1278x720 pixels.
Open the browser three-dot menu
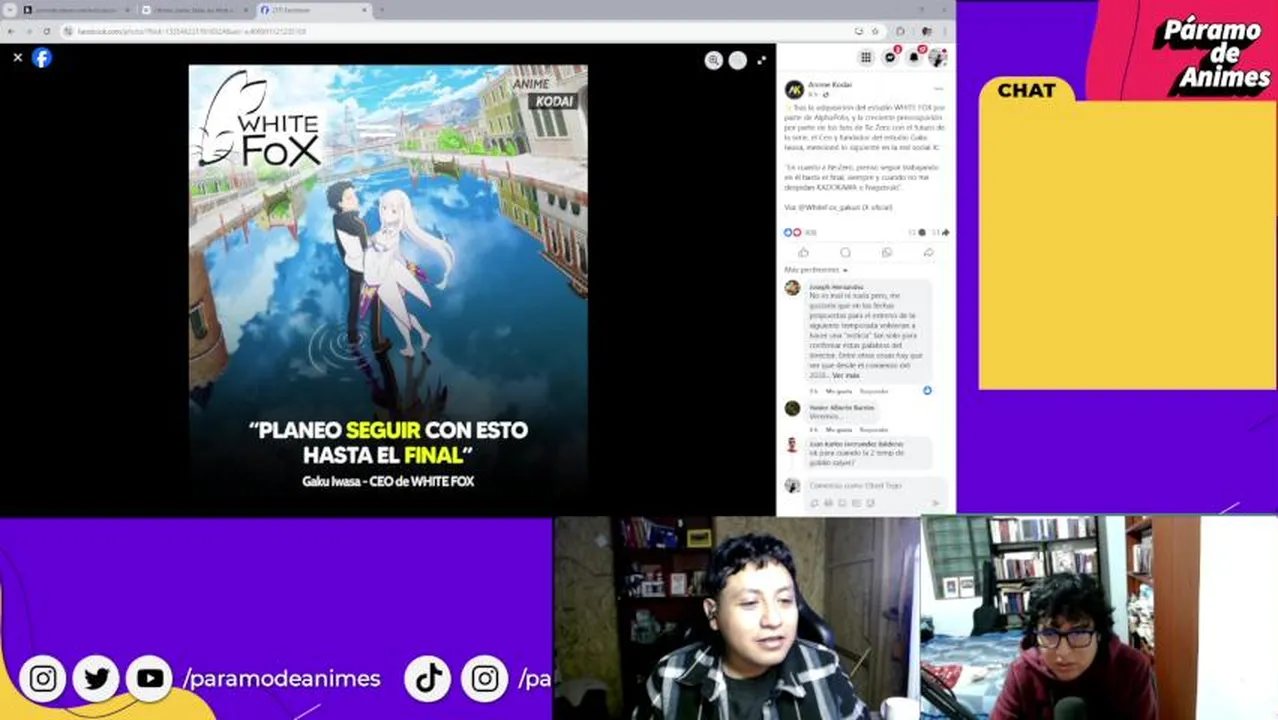[x=945, y=31]
